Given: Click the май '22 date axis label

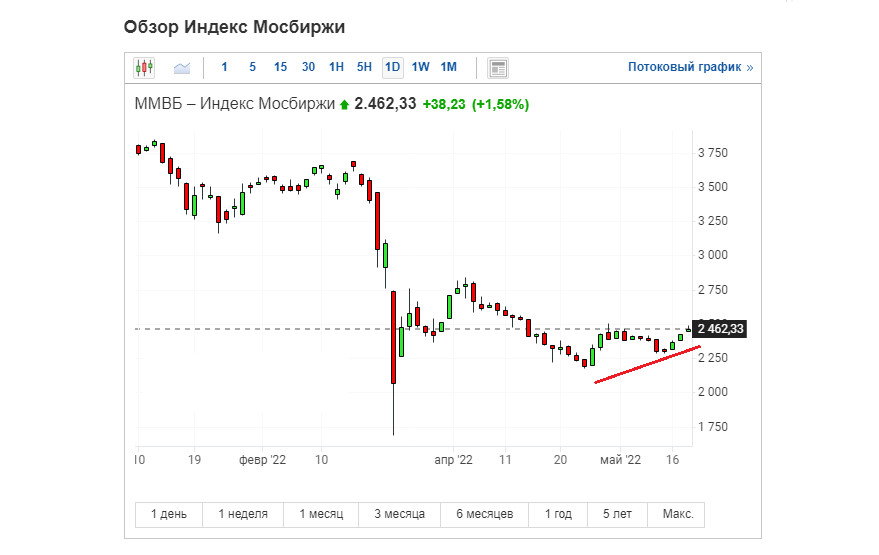Looking at the screenshot, I should point(621,460).
